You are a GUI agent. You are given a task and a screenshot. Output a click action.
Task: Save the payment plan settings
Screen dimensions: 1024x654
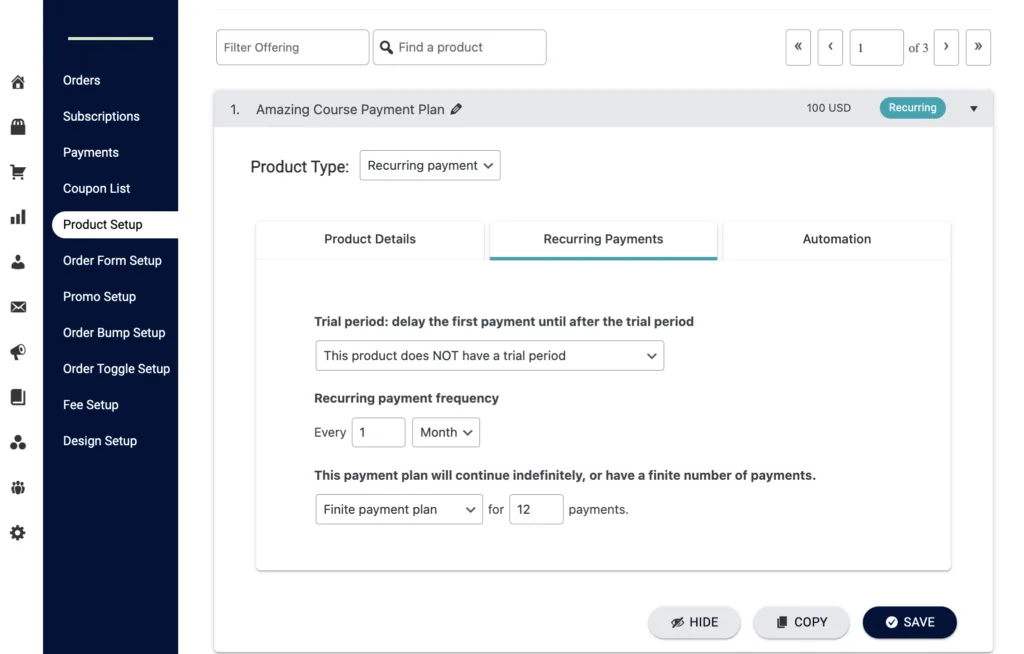909,622
